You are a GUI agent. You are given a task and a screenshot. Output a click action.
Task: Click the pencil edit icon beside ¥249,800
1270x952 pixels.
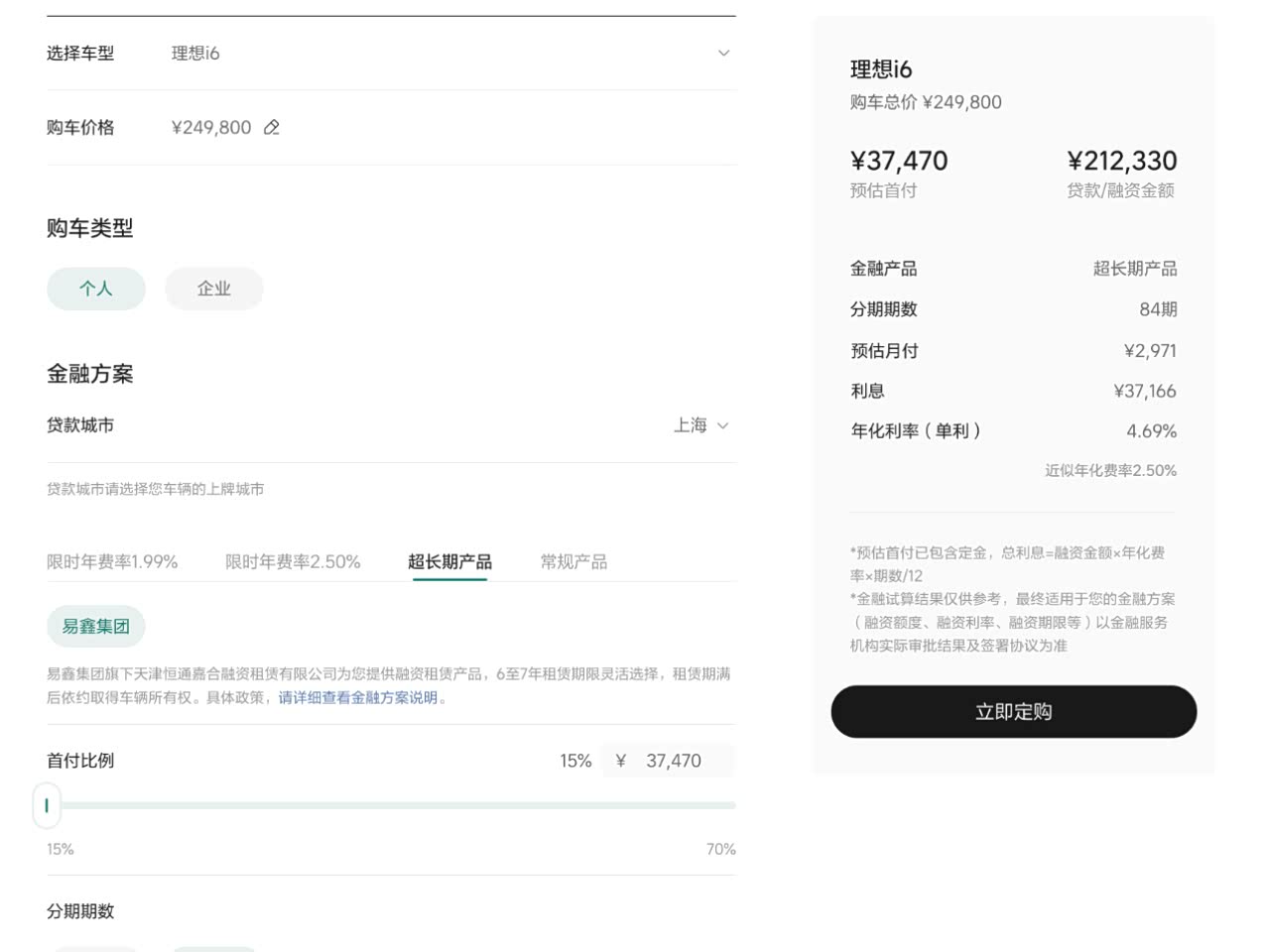[272, 128]
